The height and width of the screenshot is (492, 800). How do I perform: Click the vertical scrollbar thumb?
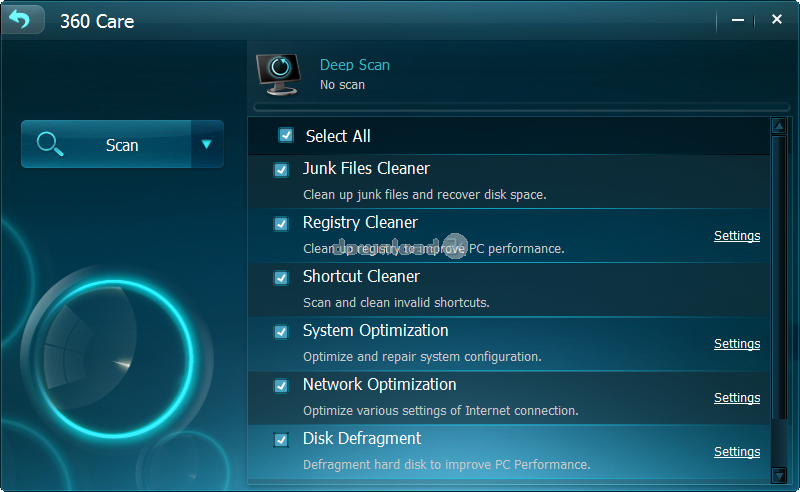[x=779, y=277]
